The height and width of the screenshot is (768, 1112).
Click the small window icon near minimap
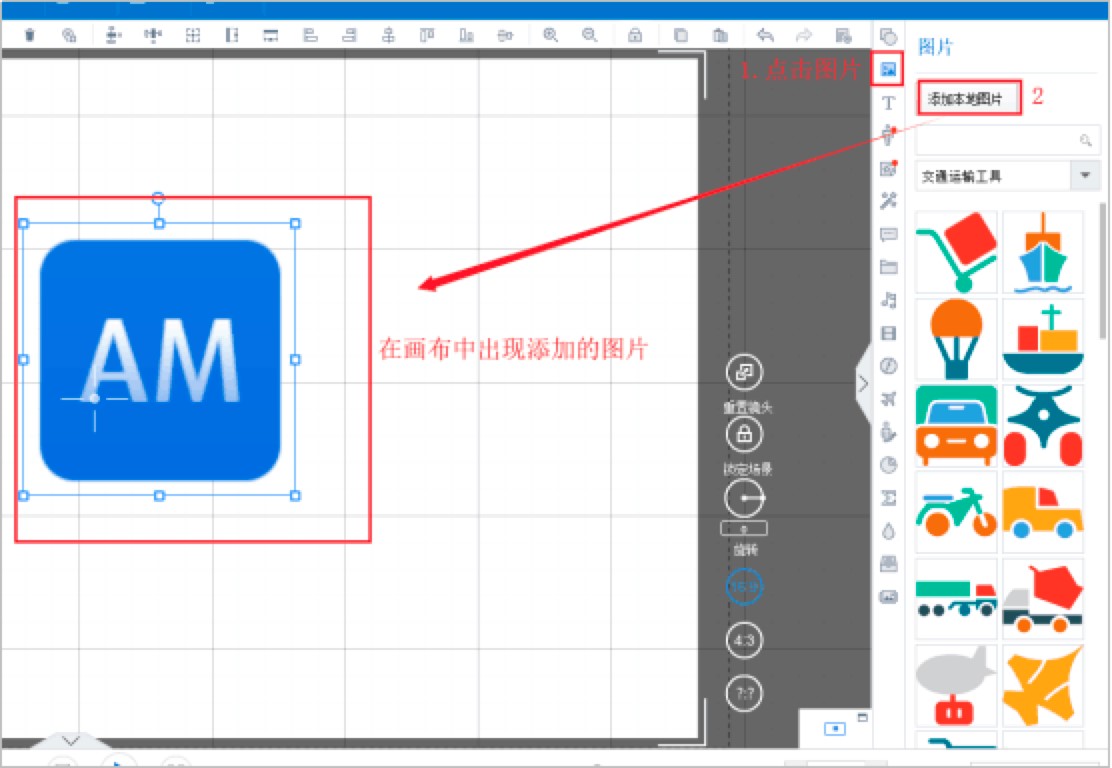pos(862,717)
